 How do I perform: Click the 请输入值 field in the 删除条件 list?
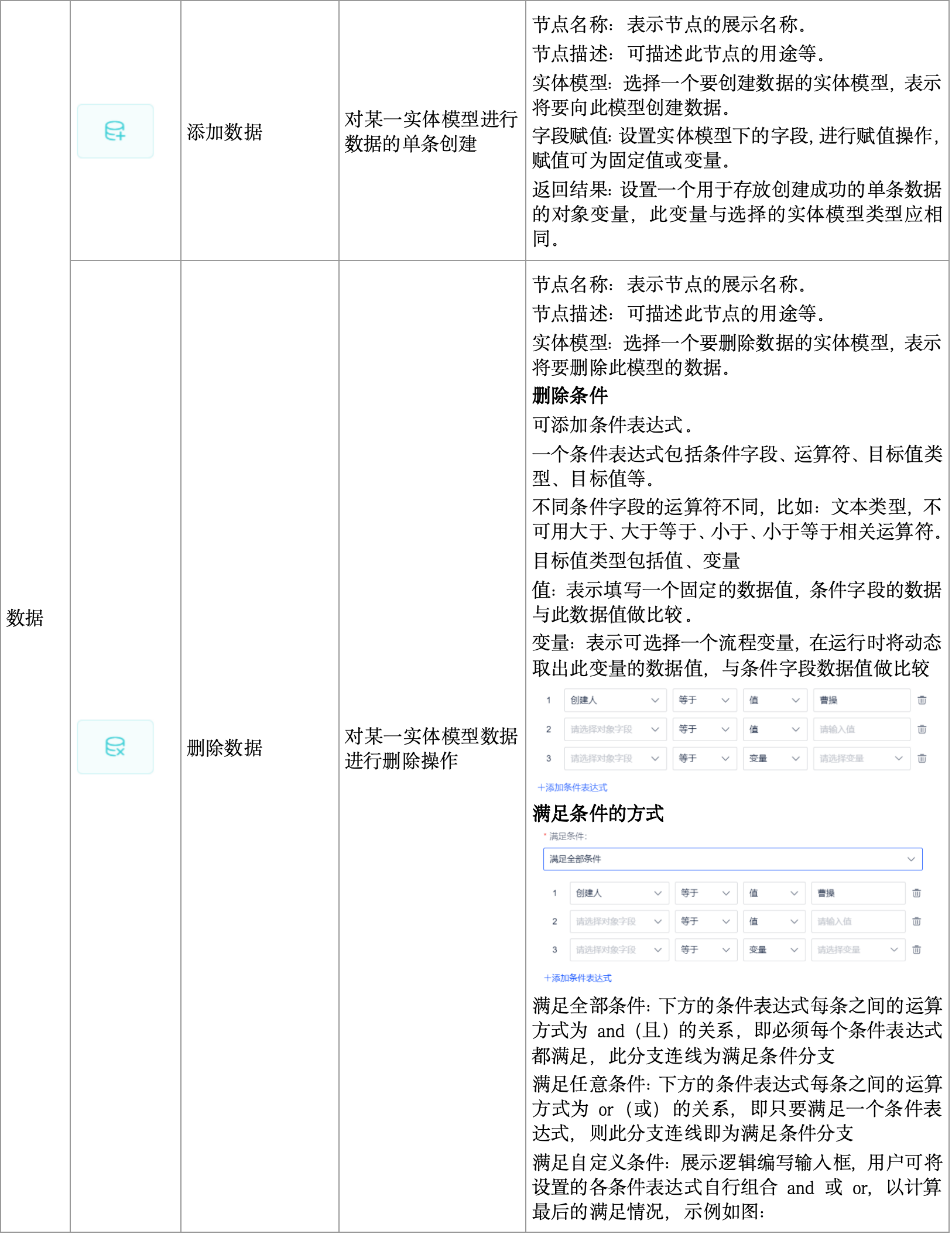tap(862, 729)
